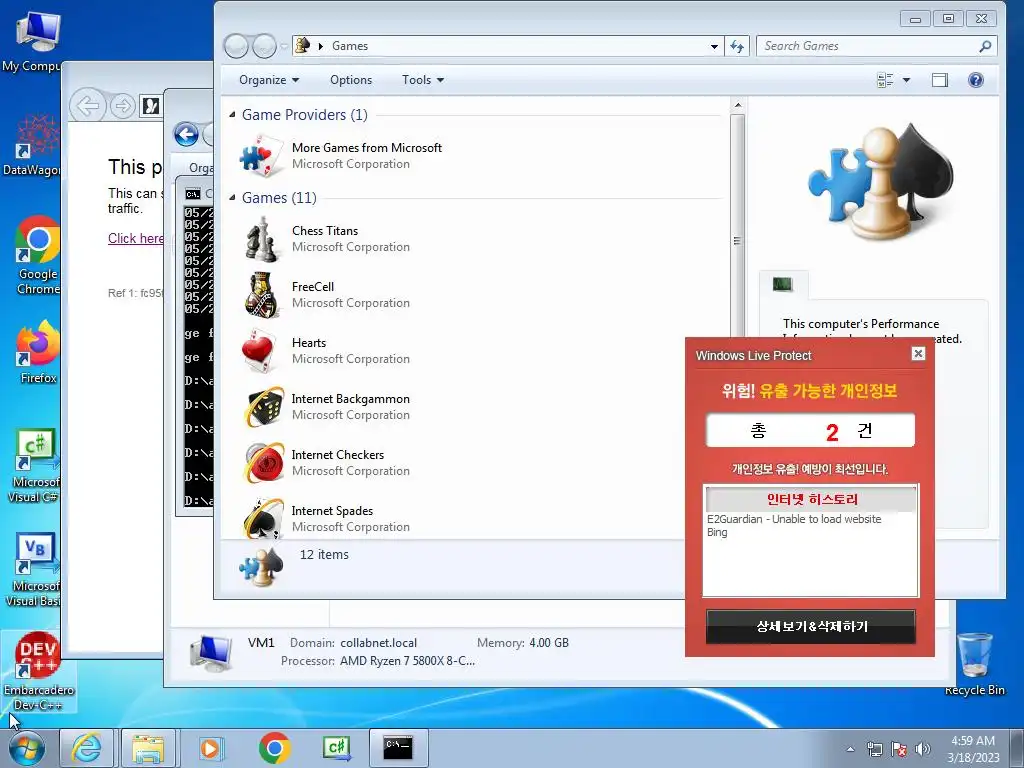Viewport: 1024px width, 768px height.
Task: Toggle the preview pane icon
Action: click(x=940, y=80)
